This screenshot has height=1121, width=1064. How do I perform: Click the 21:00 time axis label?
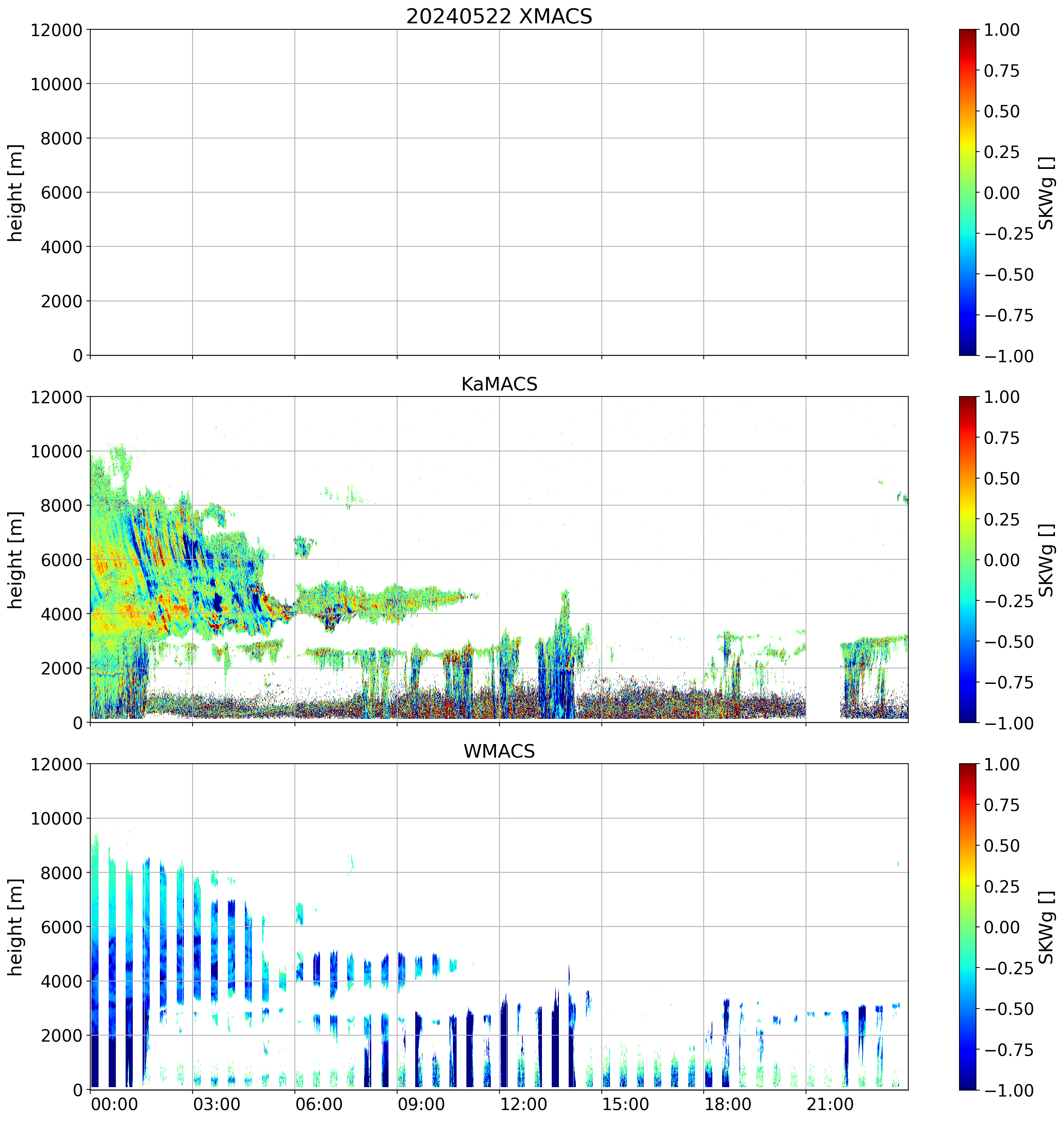click(831, 1104)
